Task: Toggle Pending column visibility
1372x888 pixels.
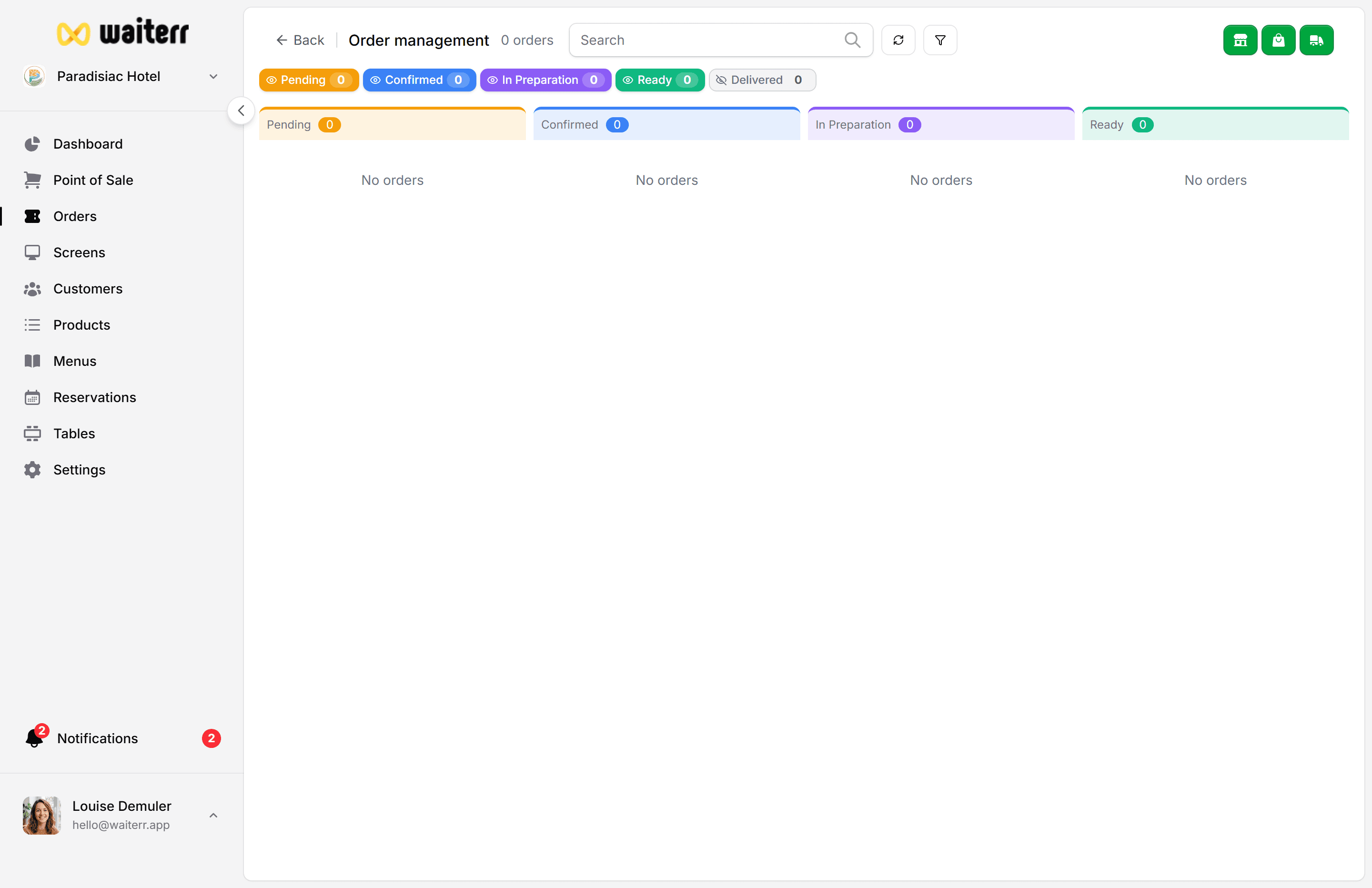Action: pyautogui.click(x=308, y=80)
